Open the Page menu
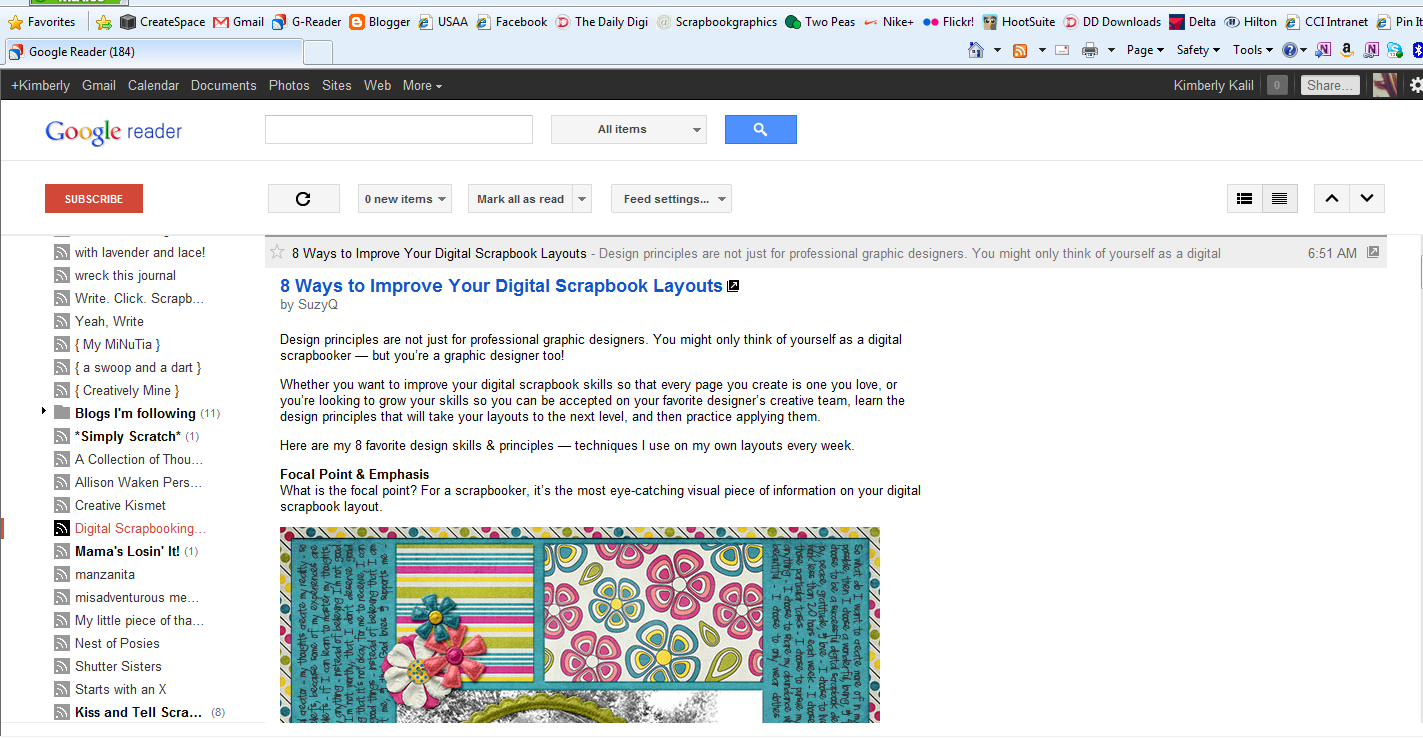This screenshot has height=738, width=1423. point(1145,50)
